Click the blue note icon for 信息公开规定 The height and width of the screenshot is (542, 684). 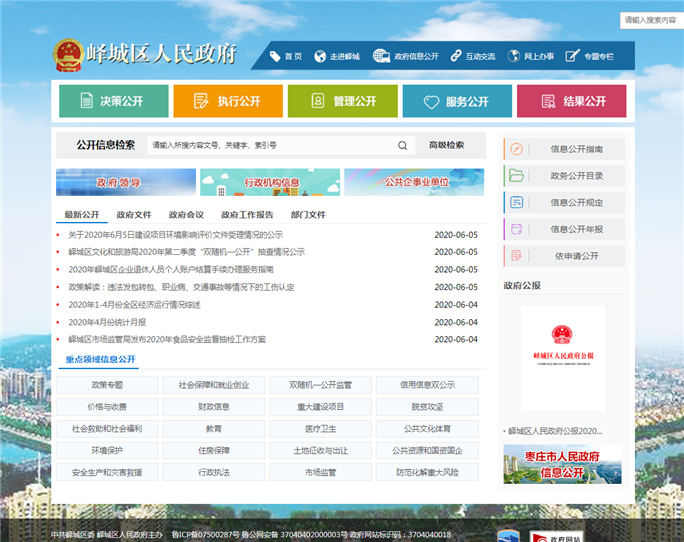(516, 202)
